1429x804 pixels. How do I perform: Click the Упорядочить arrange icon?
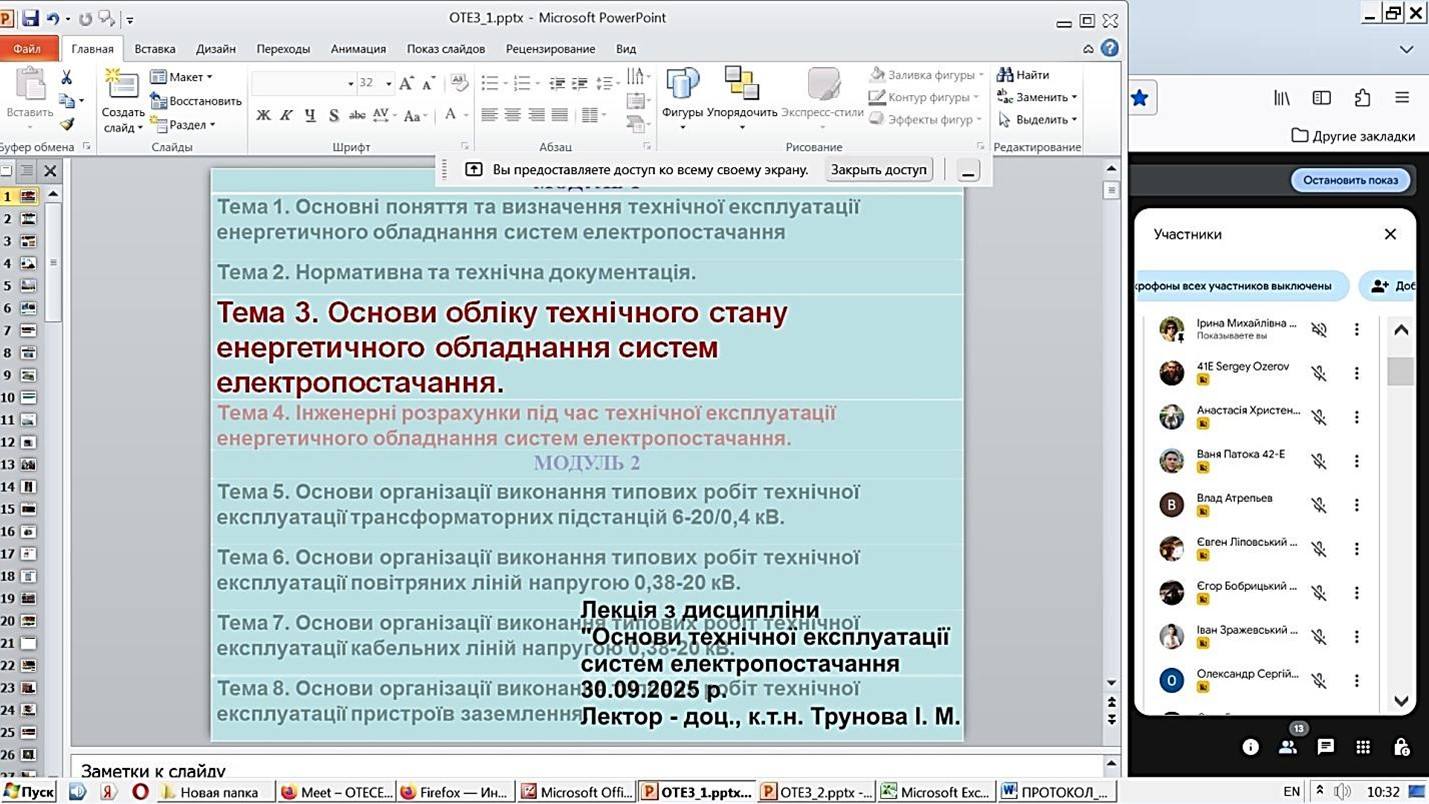tap(741, 86)
